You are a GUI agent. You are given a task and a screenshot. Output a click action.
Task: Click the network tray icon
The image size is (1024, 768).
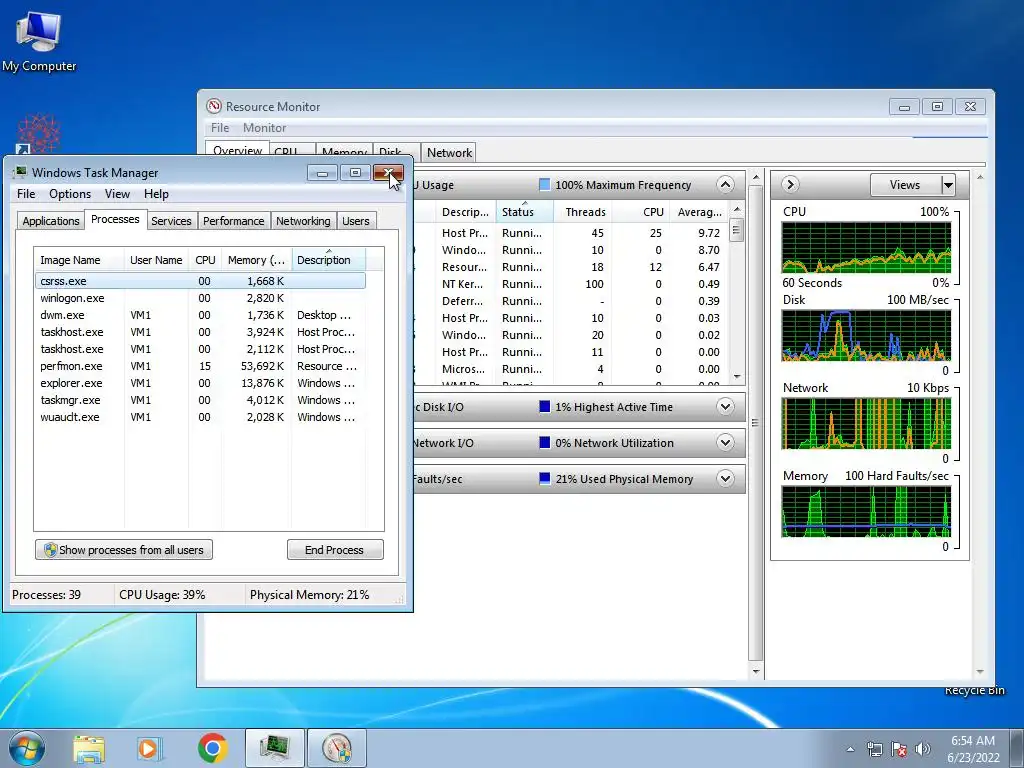pos(874,749)
